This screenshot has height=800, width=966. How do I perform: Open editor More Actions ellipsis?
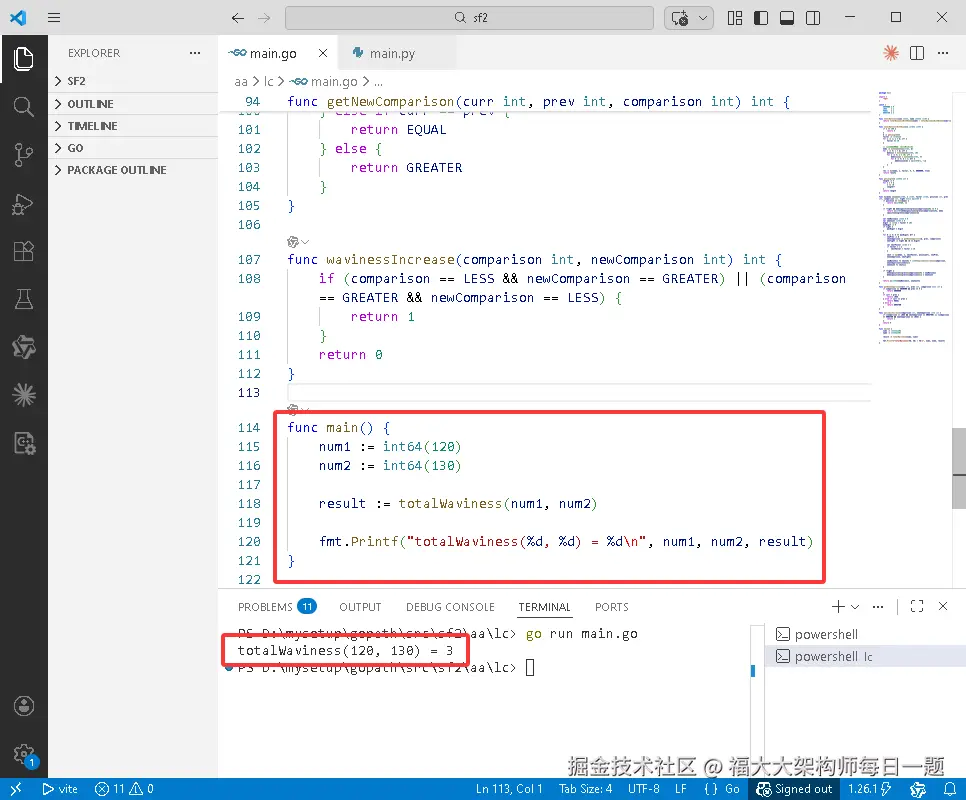pyautogui.click(x=943, y=53)
